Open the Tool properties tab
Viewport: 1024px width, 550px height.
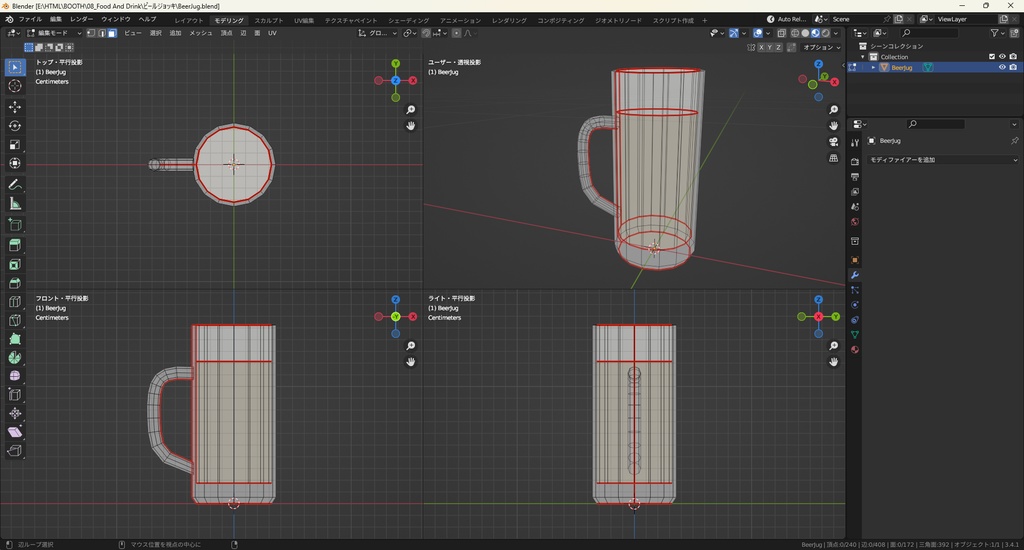point(855,142)
